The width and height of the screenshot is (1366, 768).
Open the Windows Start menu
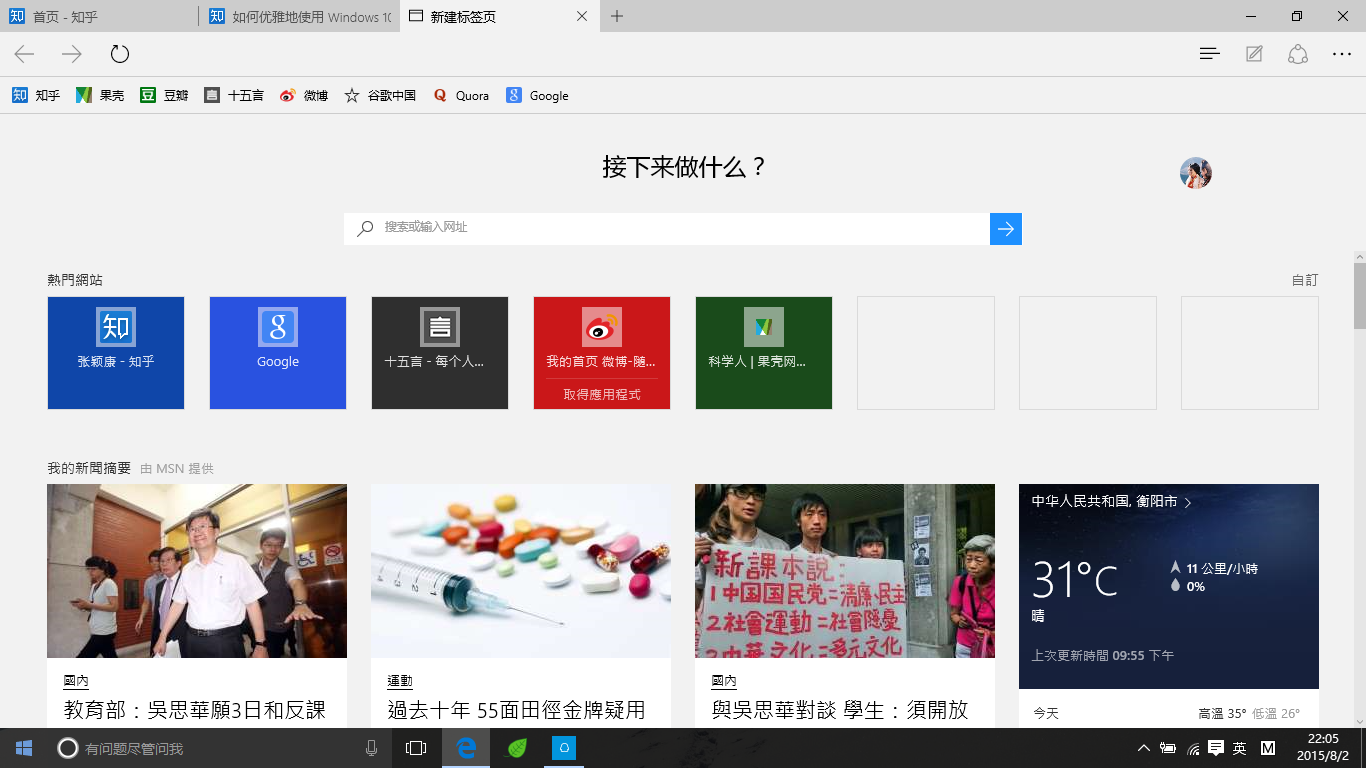tap(24, 748)
